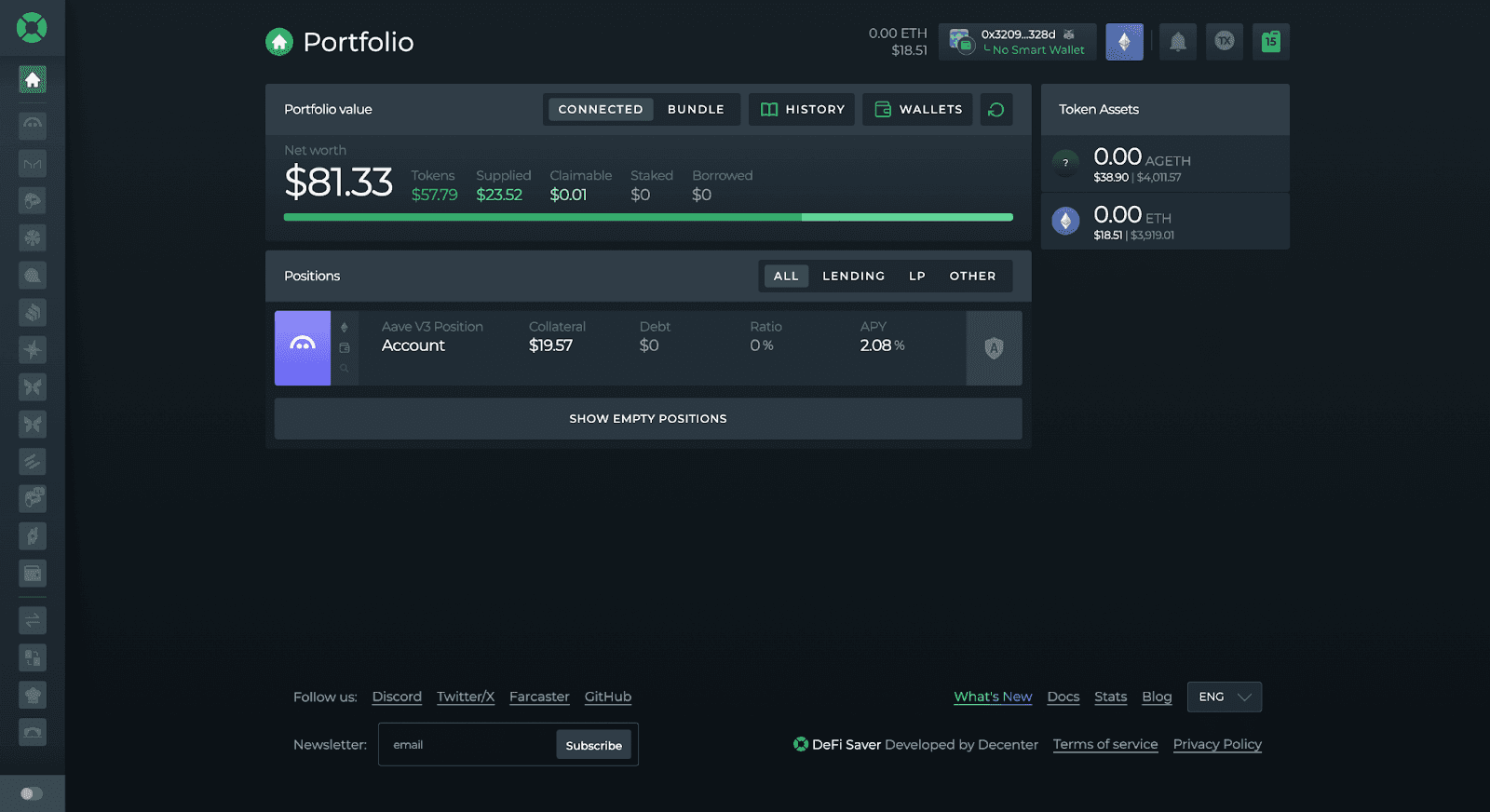Open Terms of service link
The height and width of the screenshot is (812, 1490).
(x=1105, y=744)
